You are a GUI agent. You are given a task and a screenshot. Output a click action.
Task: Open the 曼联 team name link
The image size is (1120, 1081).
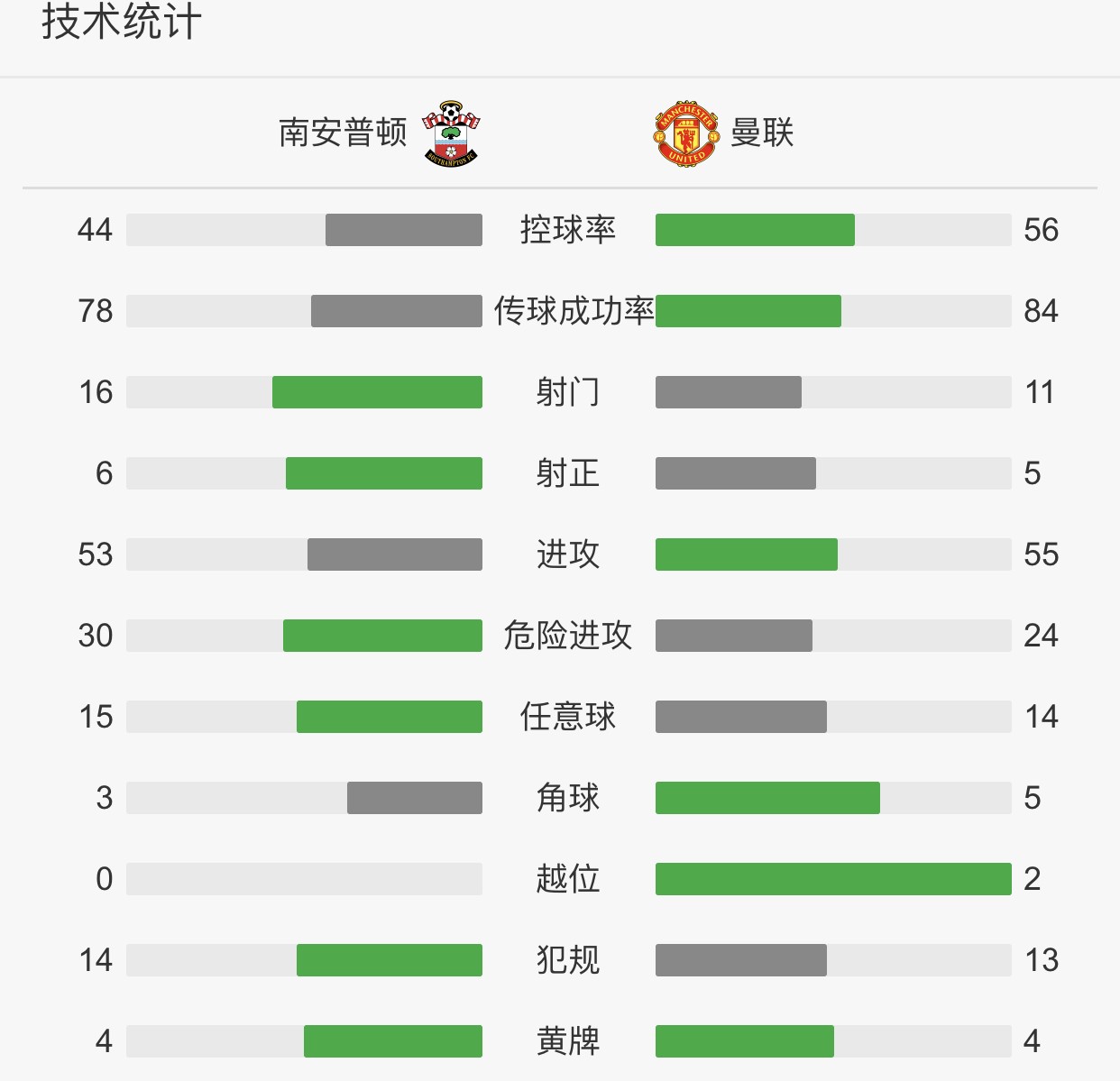click(762, 133)
